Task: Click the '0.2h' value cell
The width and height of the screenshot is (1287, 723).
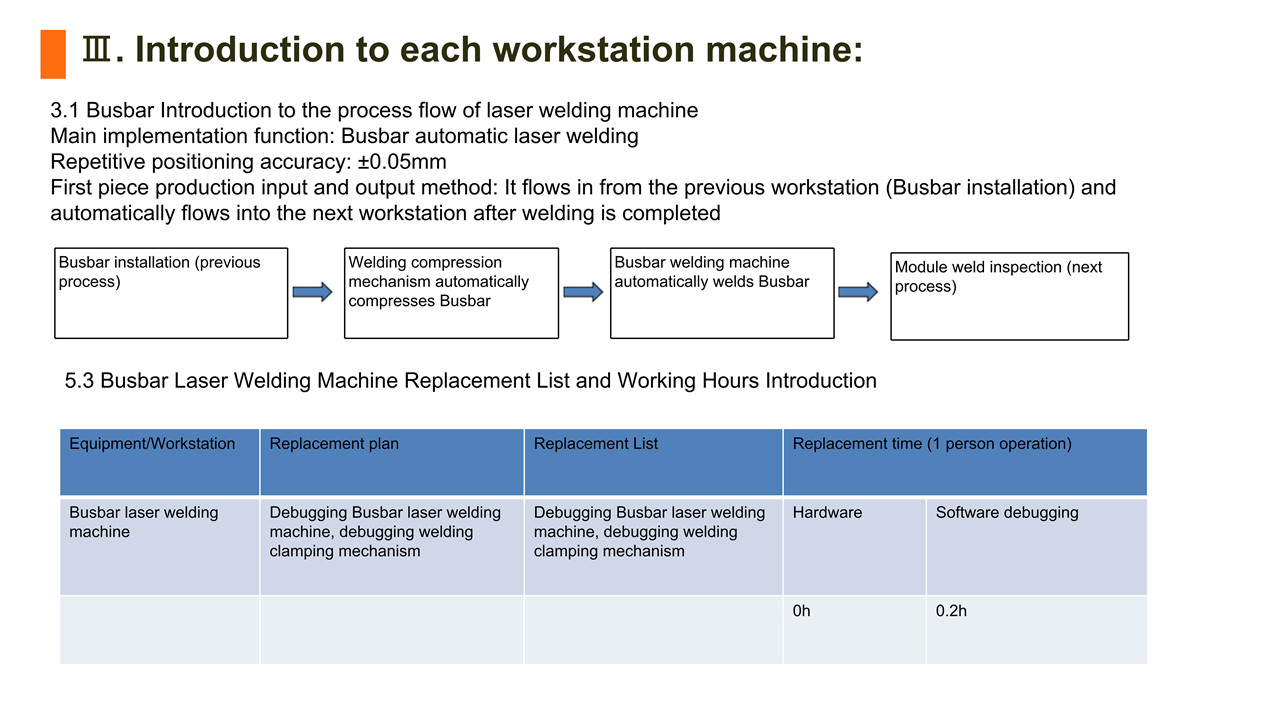Action: [1036, 630]
